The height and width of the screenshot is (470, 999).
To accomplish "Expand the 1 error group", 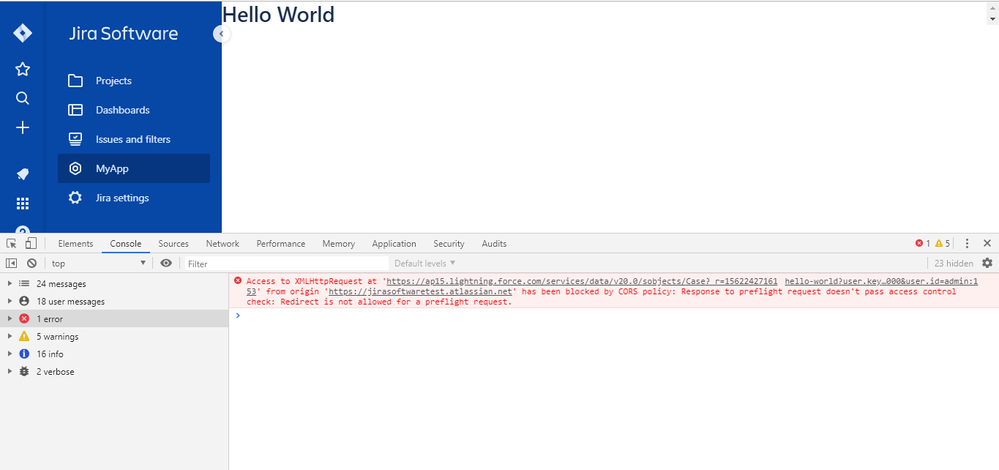I will [10, 318].
